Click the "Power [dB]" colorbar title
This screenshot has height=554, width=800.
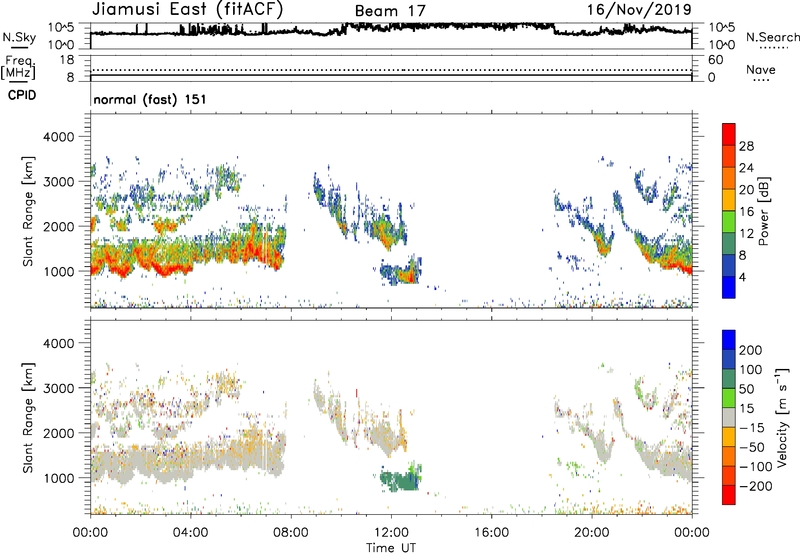pyautogui.click(x=763, y=211)
